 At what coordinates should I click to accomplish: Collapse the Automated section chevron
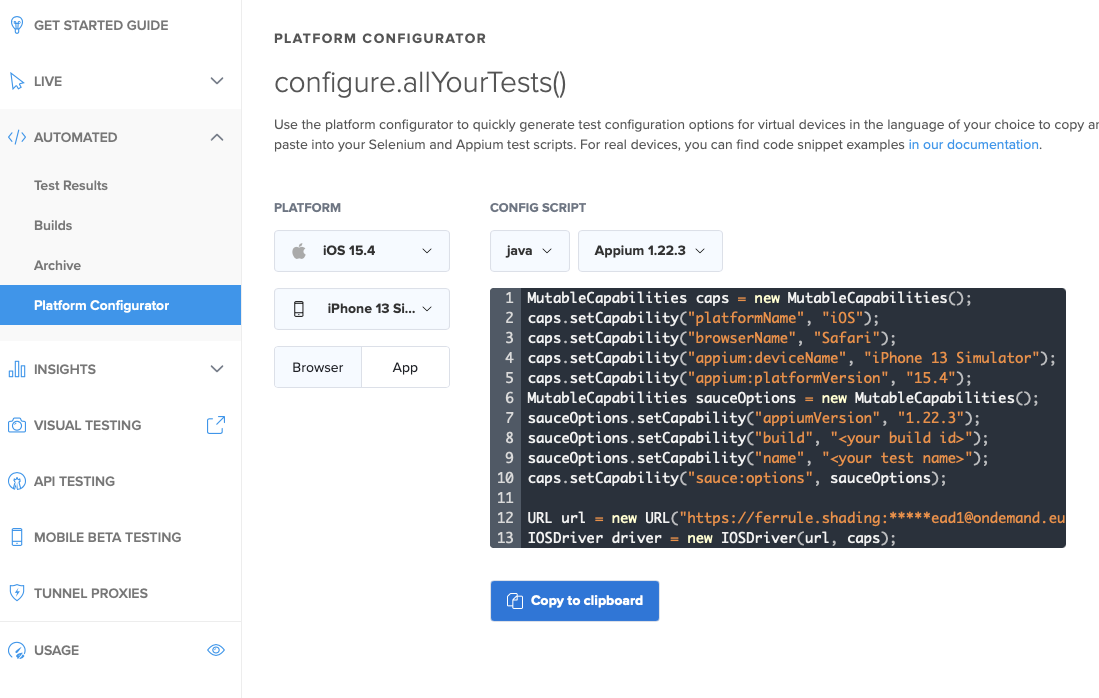click(217, 137)
